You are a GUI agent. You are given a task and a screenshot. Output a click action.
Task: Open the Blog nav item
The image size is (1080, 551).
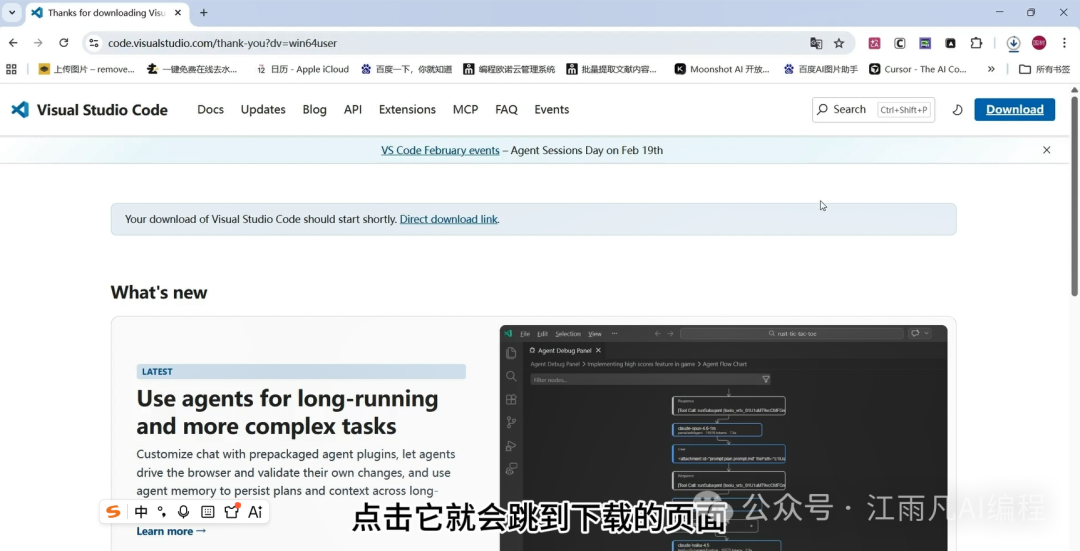(x=314, y=110)
